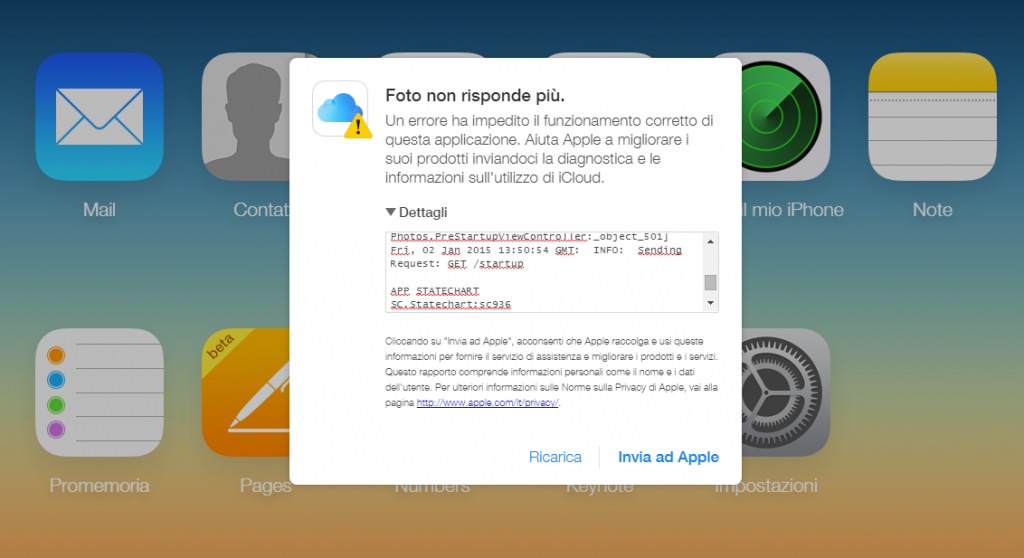Collapse the Dettagli disclosure triangle
1024x558 pixels.
click(391, 212)
